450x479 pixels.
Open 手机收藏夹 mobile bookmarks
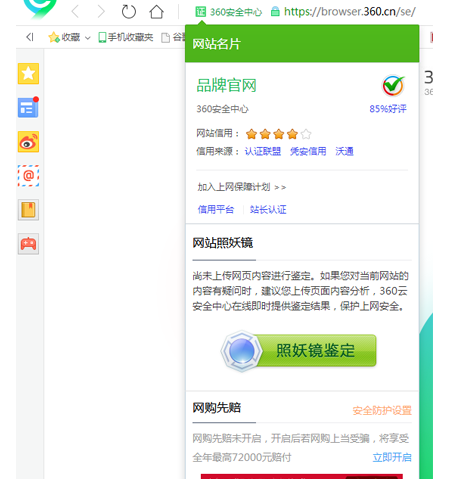(126, 37)
